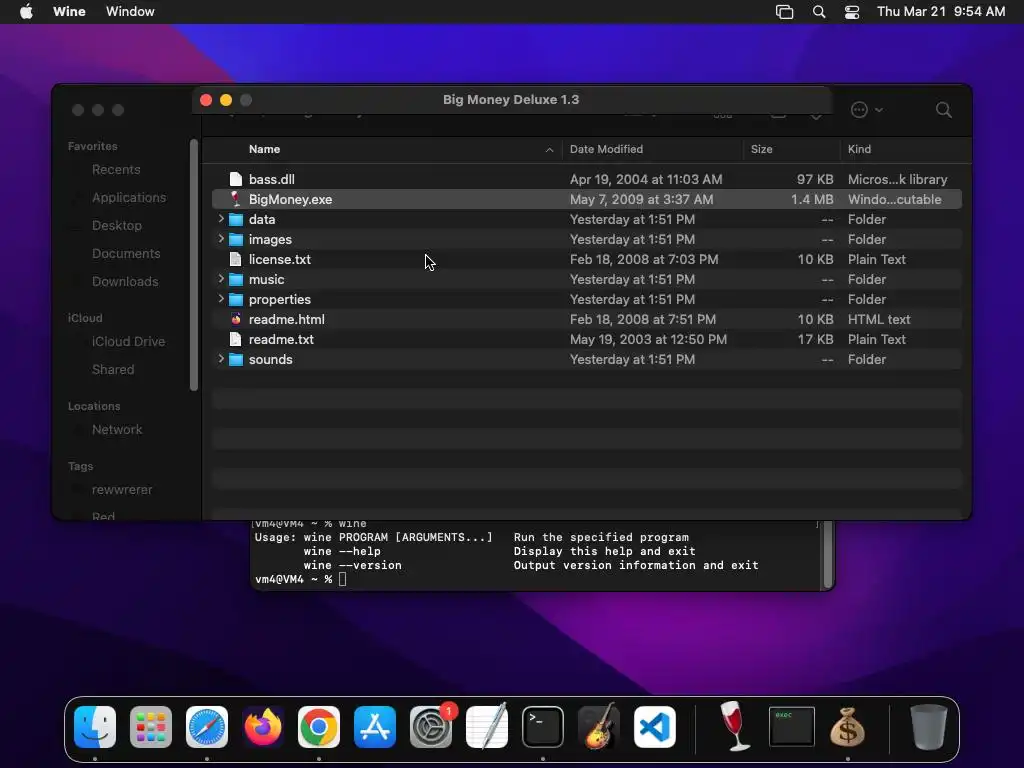Open Firefox from the Dock
1024x768 pixels.
pos(263,727)
